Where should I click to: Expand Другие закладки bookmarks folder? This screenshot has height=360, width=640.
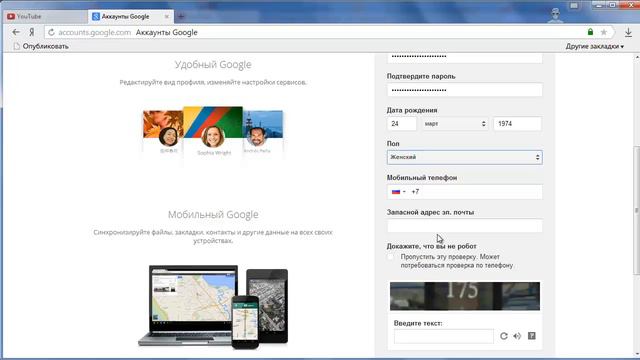click(594, 46)
